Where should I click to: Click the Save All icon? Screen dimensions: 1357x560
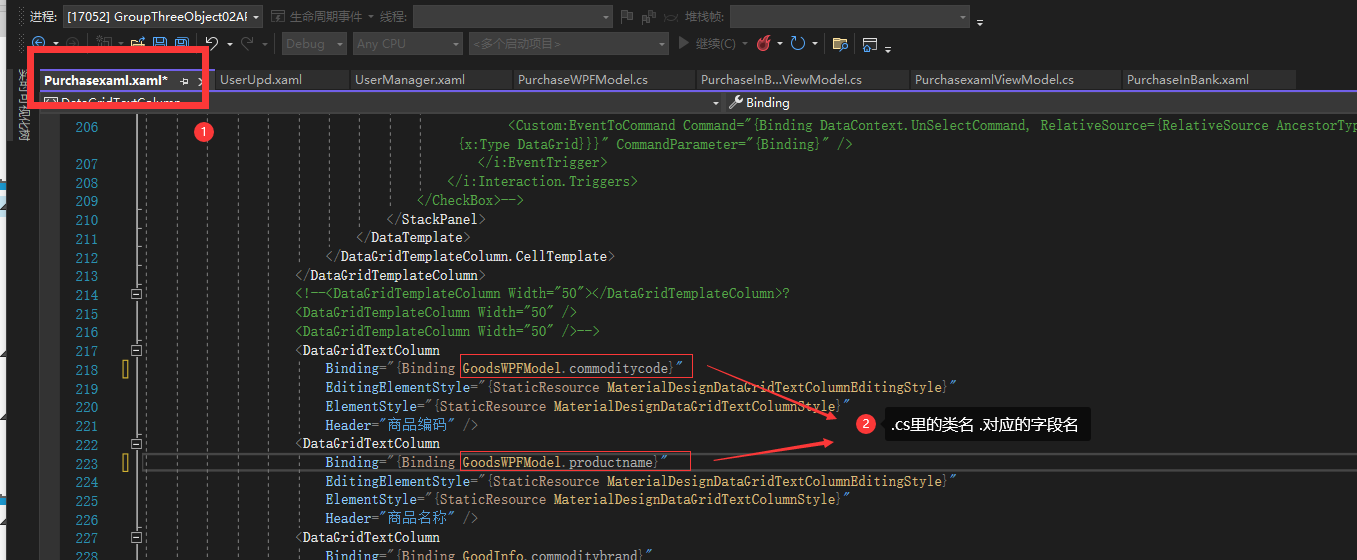click(182, 44)
